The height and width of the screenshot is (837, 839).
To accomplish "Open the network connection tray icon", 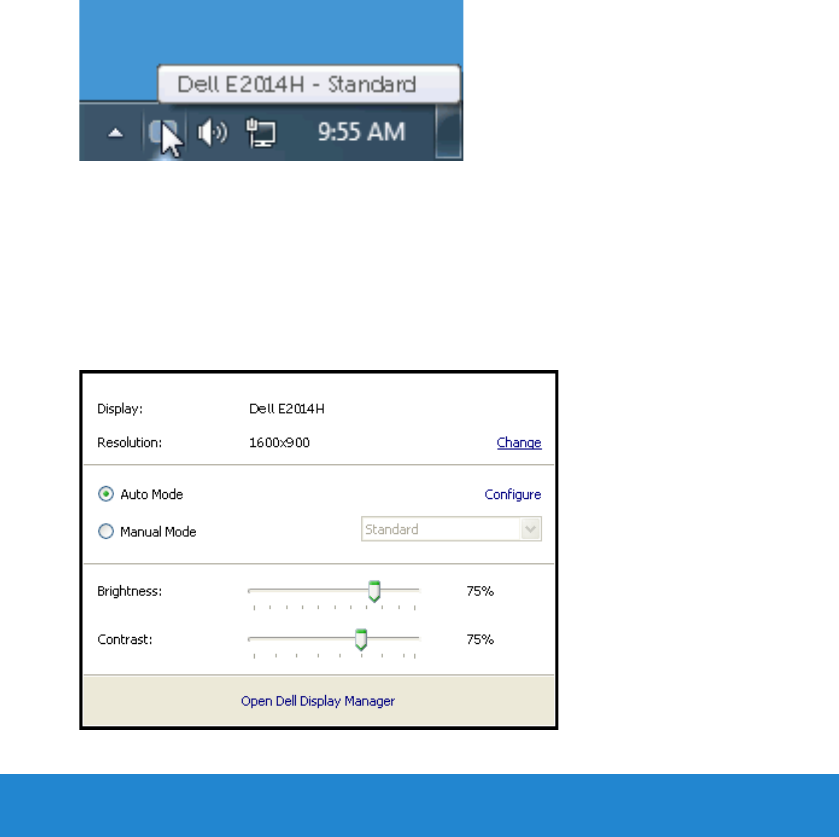I will [x=261, y=133].
